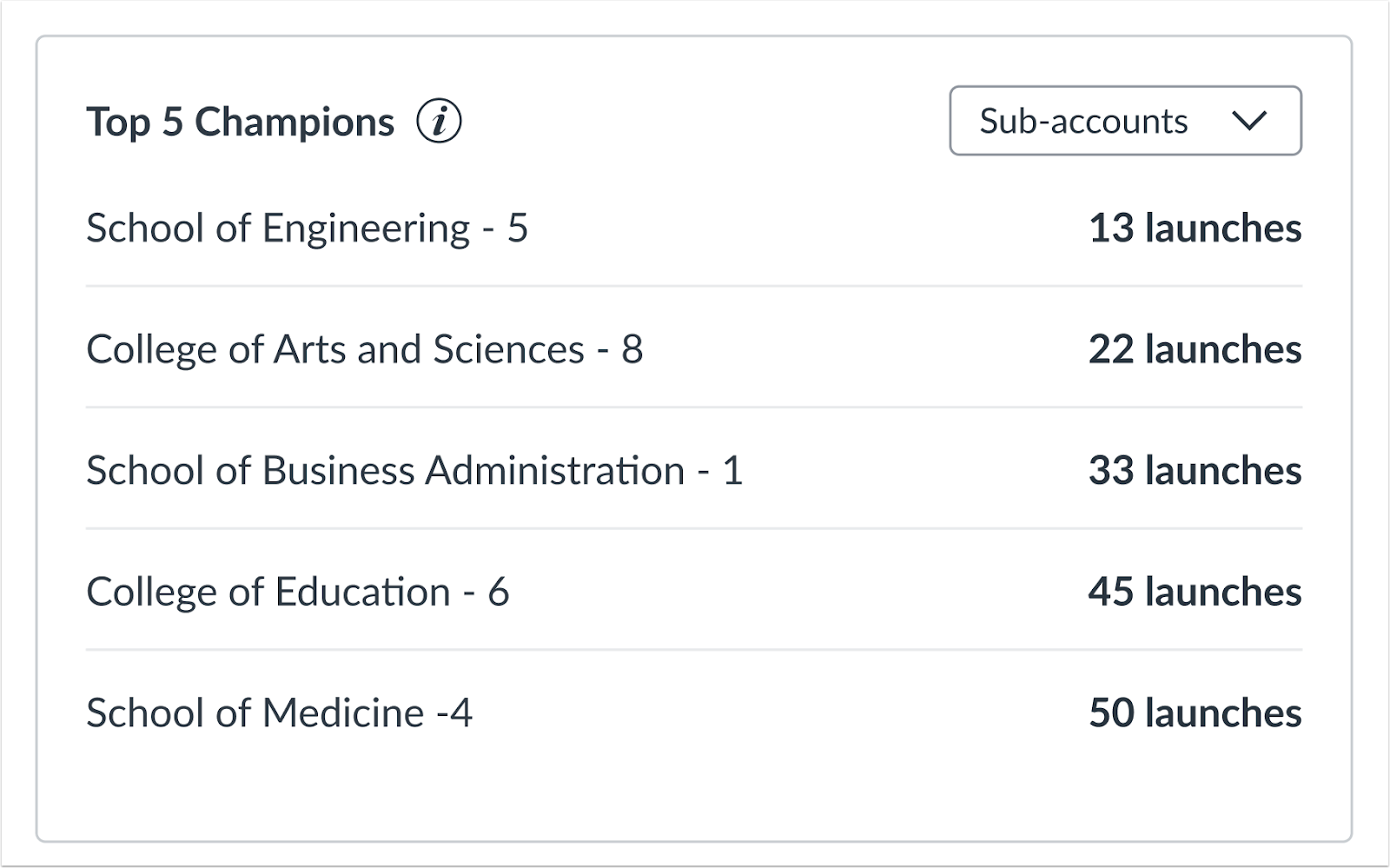
Task: Click the empty card space beneath School of Medicine
Action: pyautogui.click(x=693, y=791)
